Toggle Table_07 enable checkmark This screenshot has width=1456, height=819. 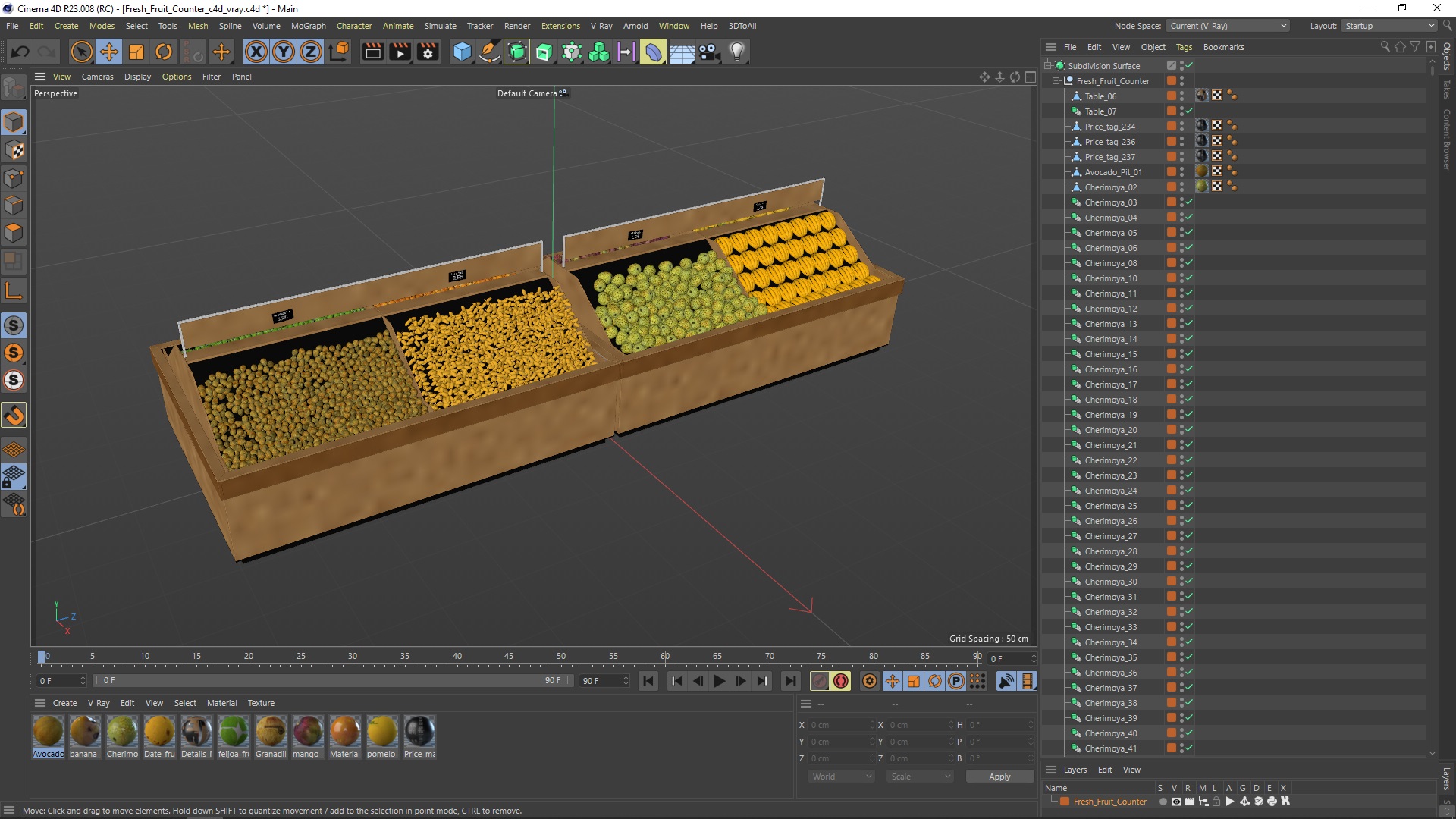coord(1189,111)
